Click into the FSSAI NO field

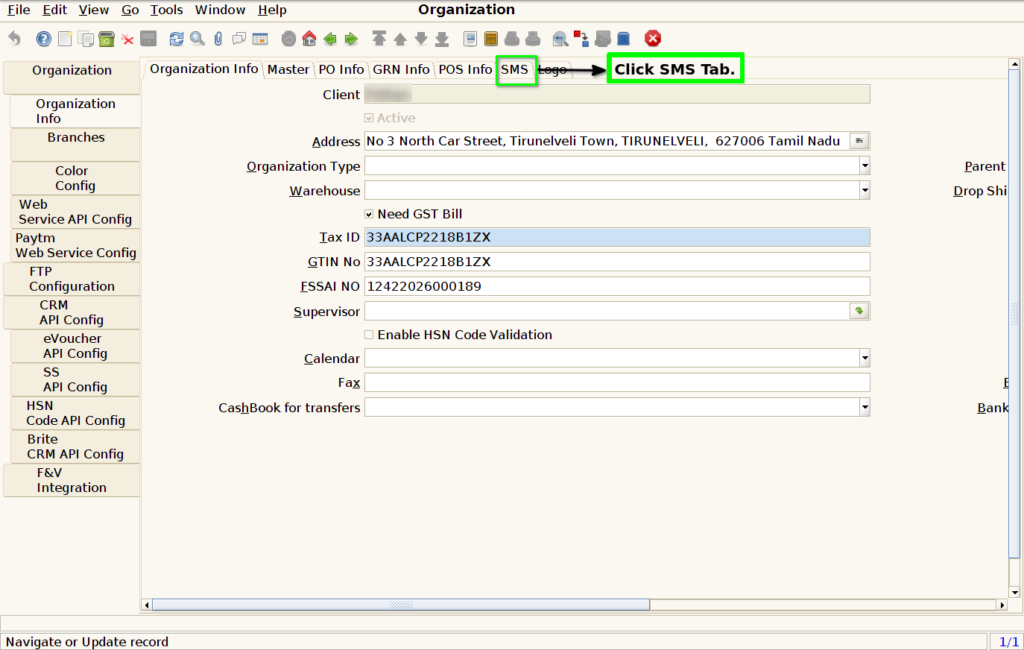(617, 286)
